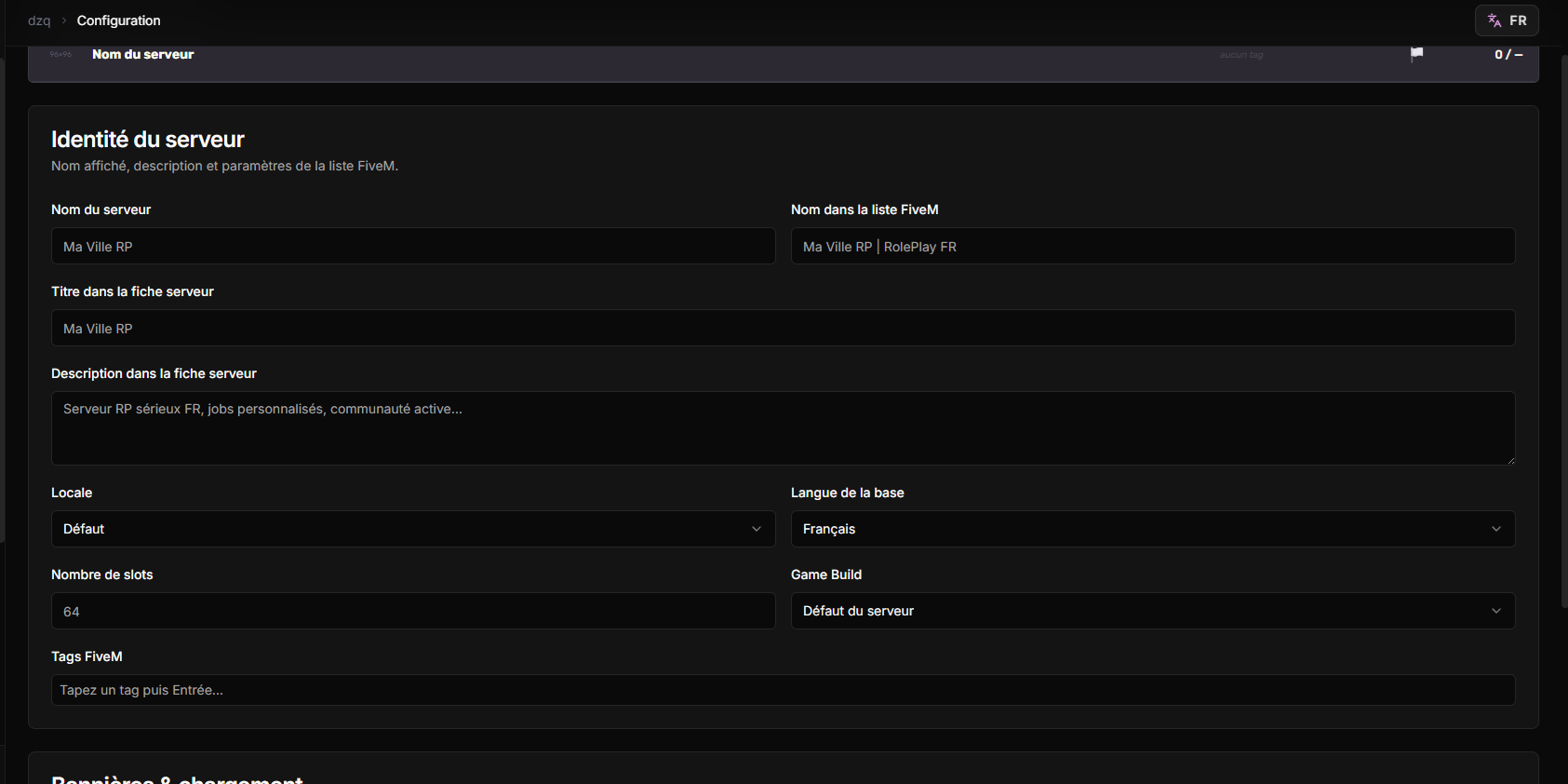Click the Titre dans la fiche serveur field
The width and height of the screenshot is (1568, 784).
click(784, 328)
